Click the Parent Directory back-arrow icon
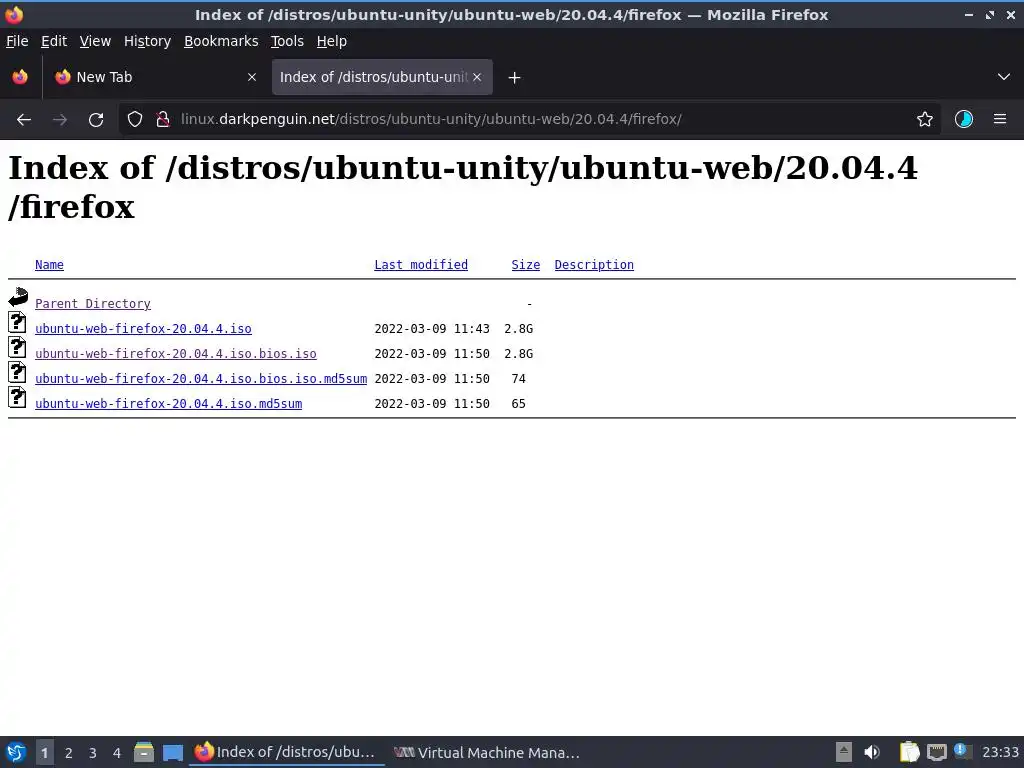This screenshot has width=1024, height=768. (x=18, y=297)
